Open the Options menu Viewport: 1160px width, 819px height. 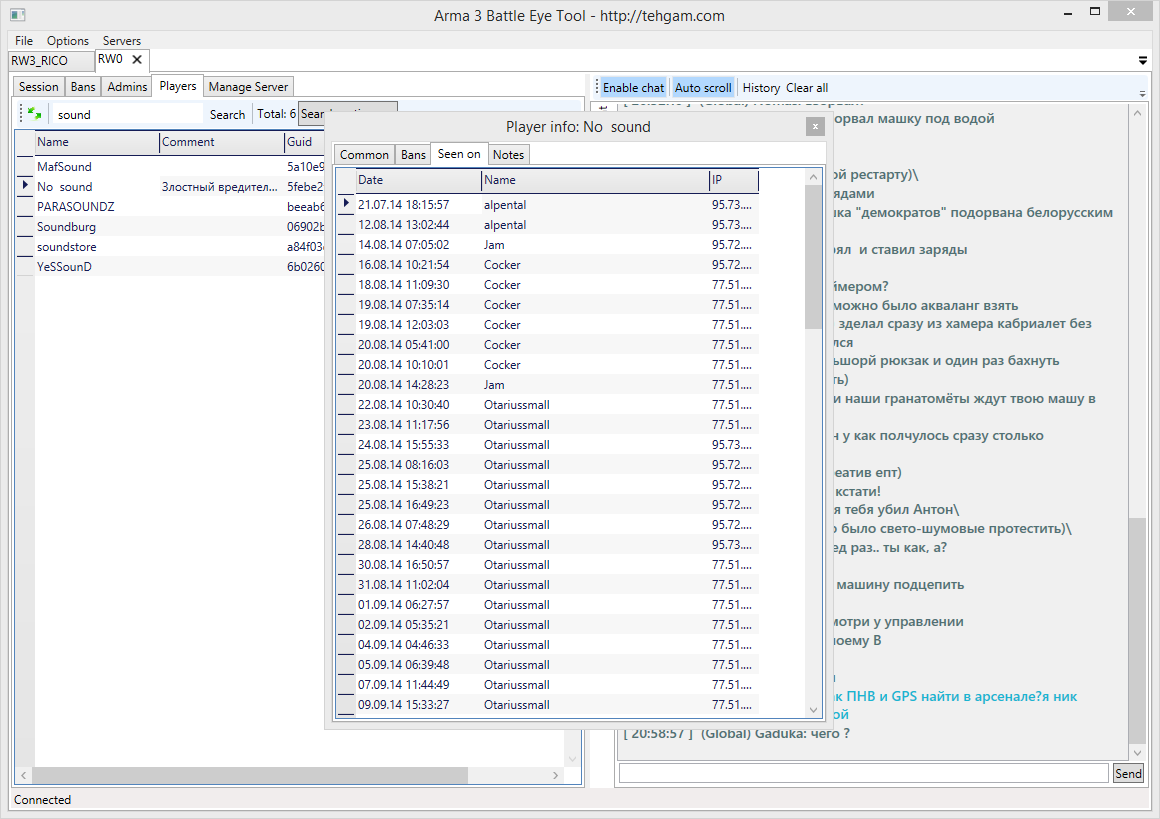(x=67, y=41)
